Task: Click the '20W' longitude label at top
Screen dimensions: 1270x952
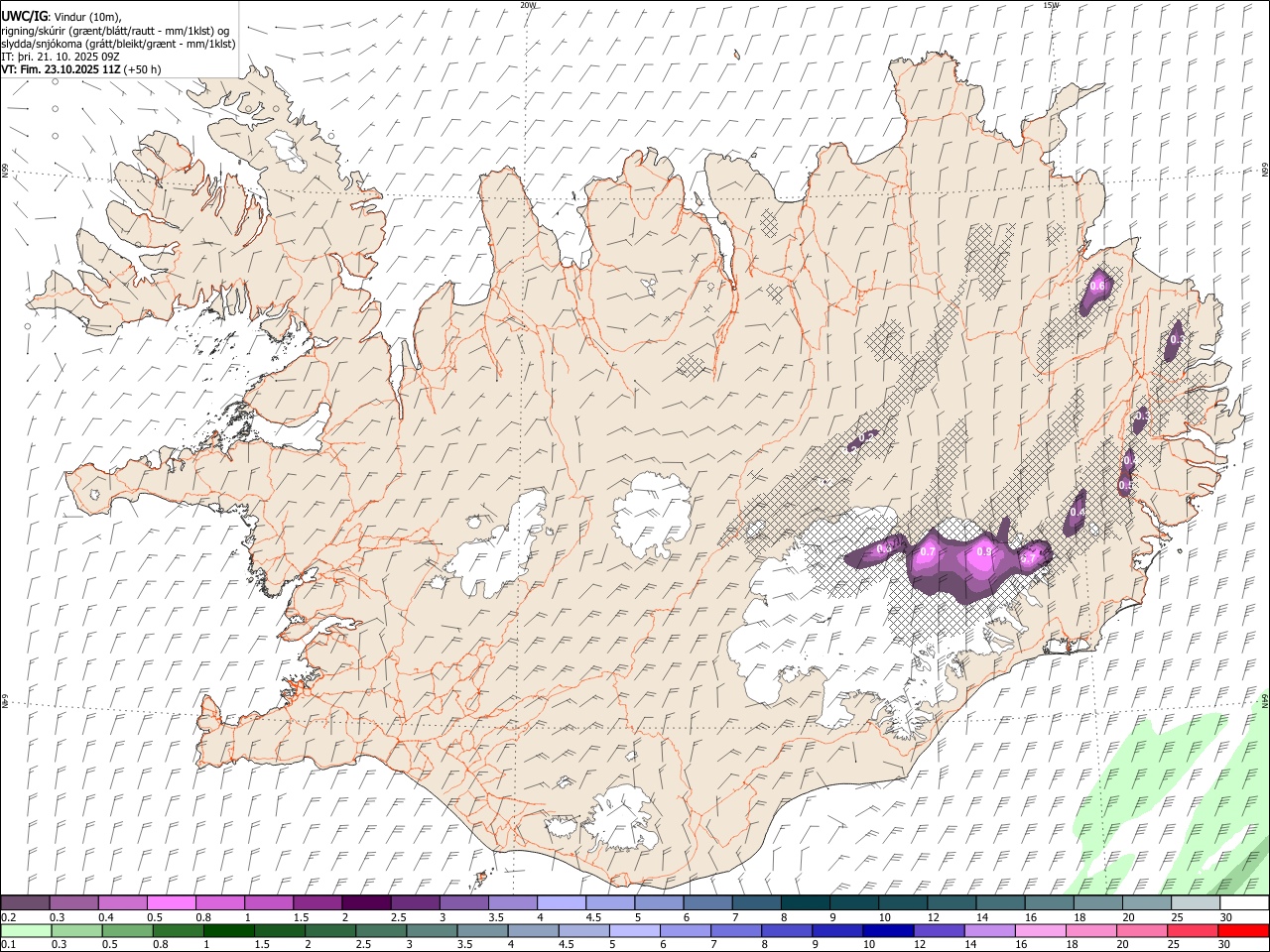Action: tap(528, 5)
